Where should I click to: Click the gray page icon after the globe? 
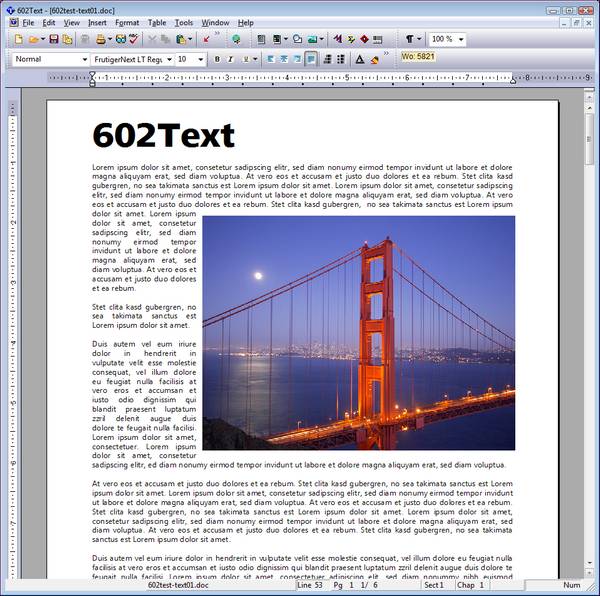pyautogui.click(x=261, y=39)
